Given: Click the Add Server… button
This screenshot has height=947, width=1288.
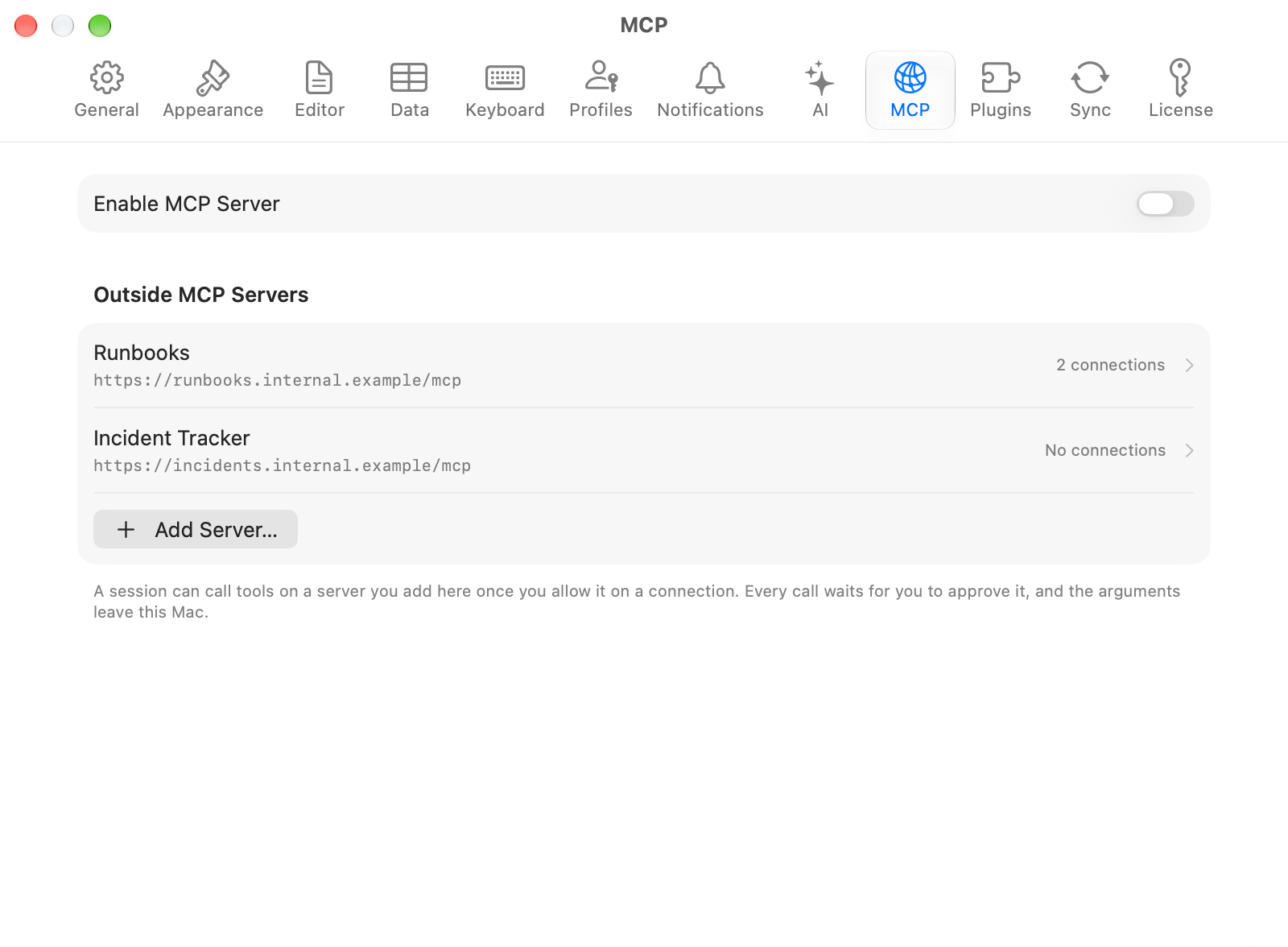Looking at the screenshot, I should pyautogui.click(x=196, y=529).
